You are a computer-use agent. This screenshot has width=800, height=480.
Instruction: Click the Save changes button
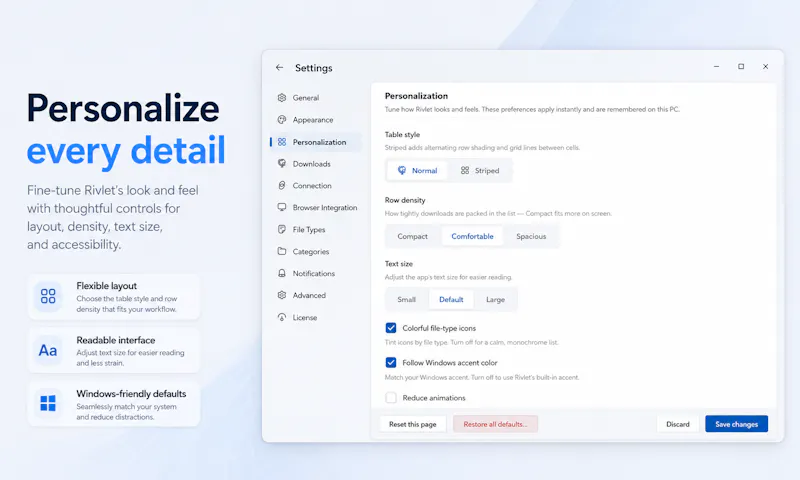pyautogui.click(x=736, y=424)
